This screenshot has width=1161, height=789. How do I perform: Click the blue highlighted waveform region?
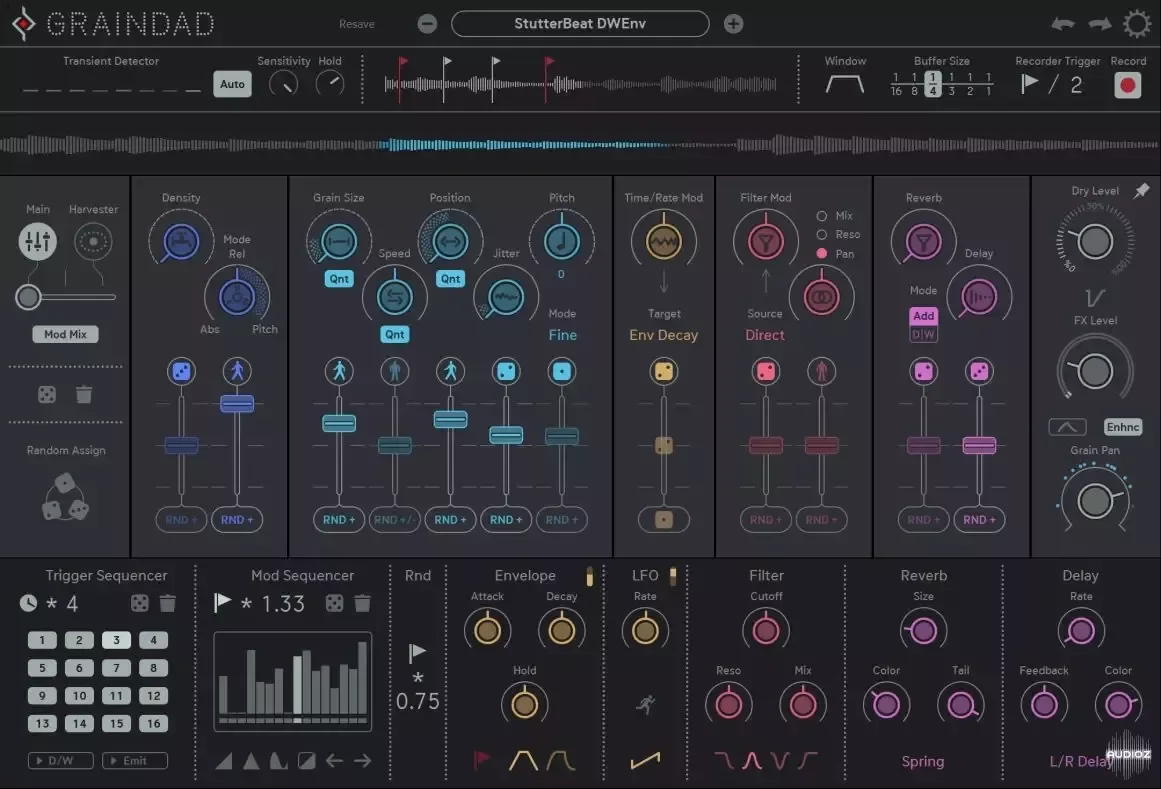[526, 145]
